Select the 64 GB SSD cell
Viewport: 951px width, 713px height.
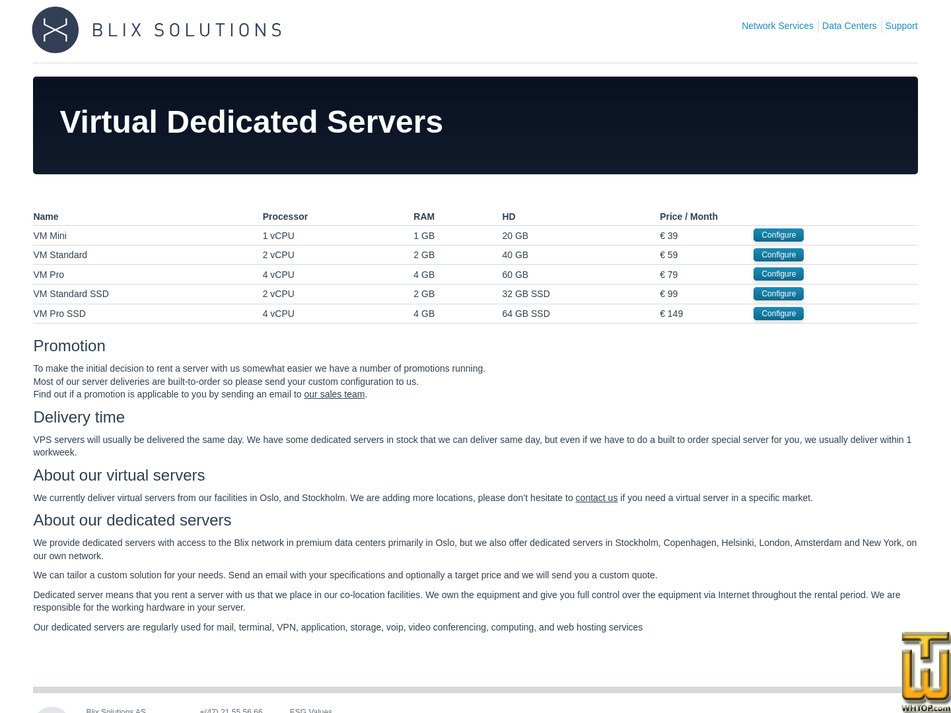pyautogui.click(x=526, y=313)
